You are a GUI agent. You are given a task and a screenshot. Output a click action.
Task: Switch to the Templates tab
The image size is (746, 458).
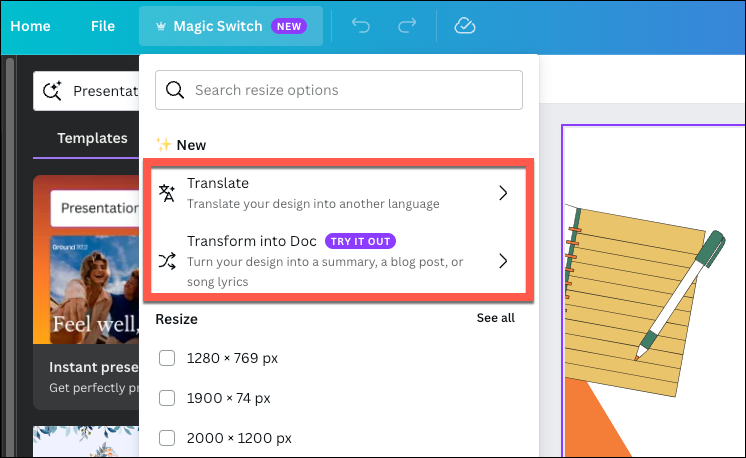click(92, 138)
